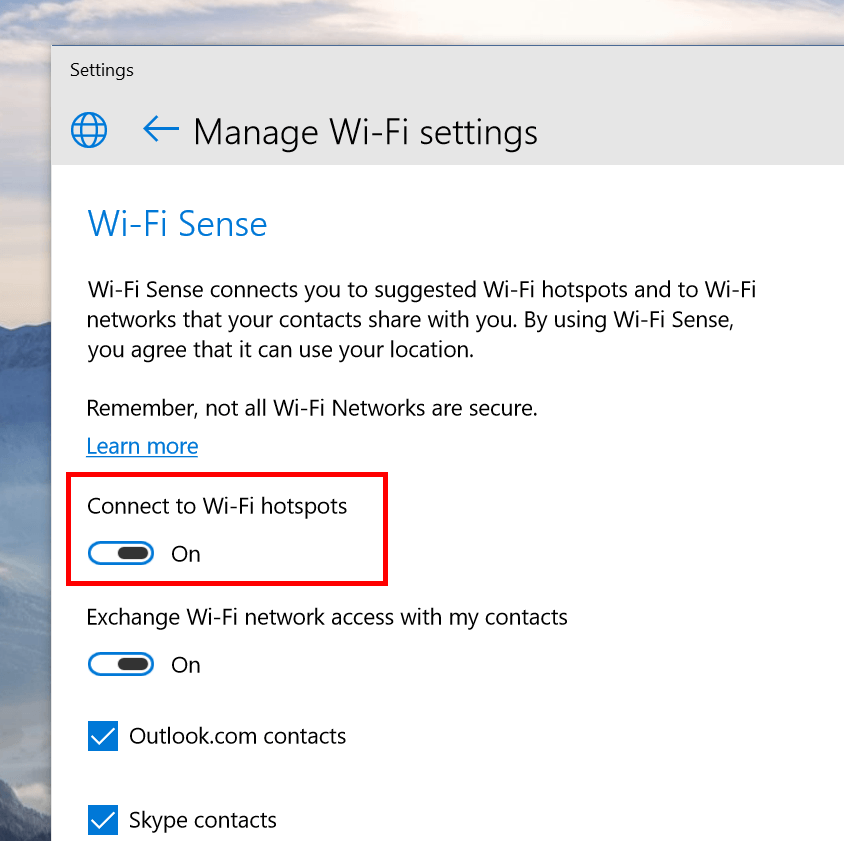The width and height of the screenshot is (844, 841).
Task: Turn off Connect to Wi-Fi hotspots switch
Action: point(121,553)
